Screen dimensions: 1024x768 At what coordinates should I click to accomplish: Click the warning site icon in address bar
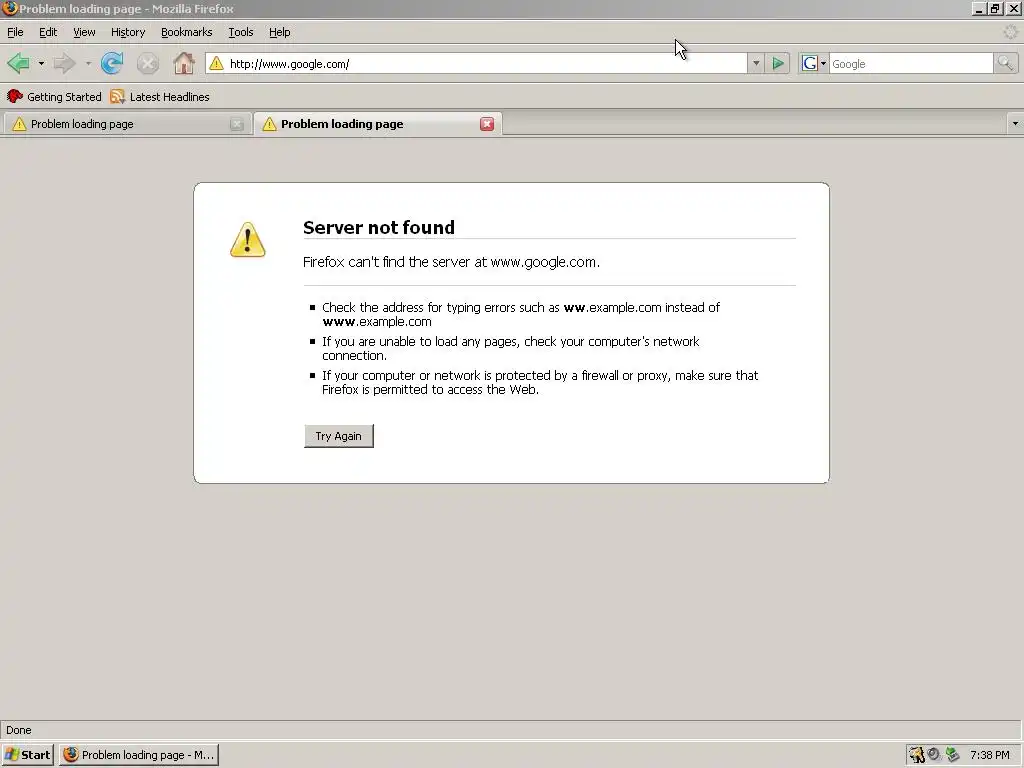pyautogui.click(x=216, y=63)
